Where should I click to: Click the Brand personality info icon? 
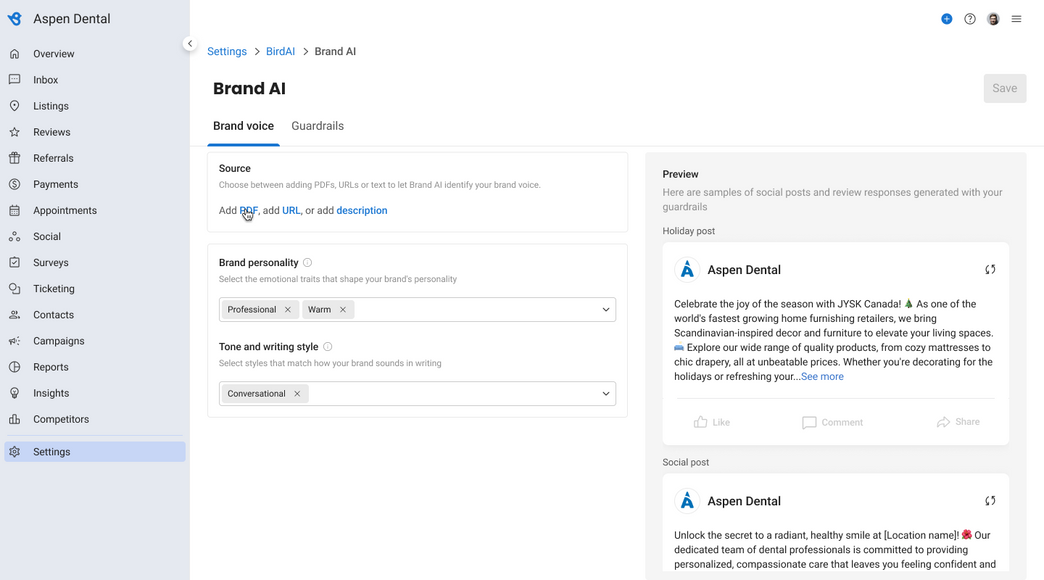pyautogui.click(x=307, y=262)
